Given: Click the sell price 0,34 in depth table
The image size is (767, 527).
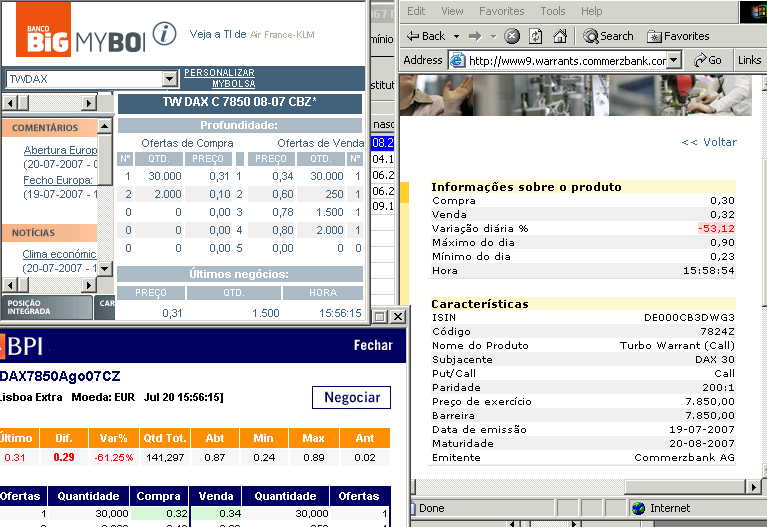Looking at the screenshot, I should point(283,176).
